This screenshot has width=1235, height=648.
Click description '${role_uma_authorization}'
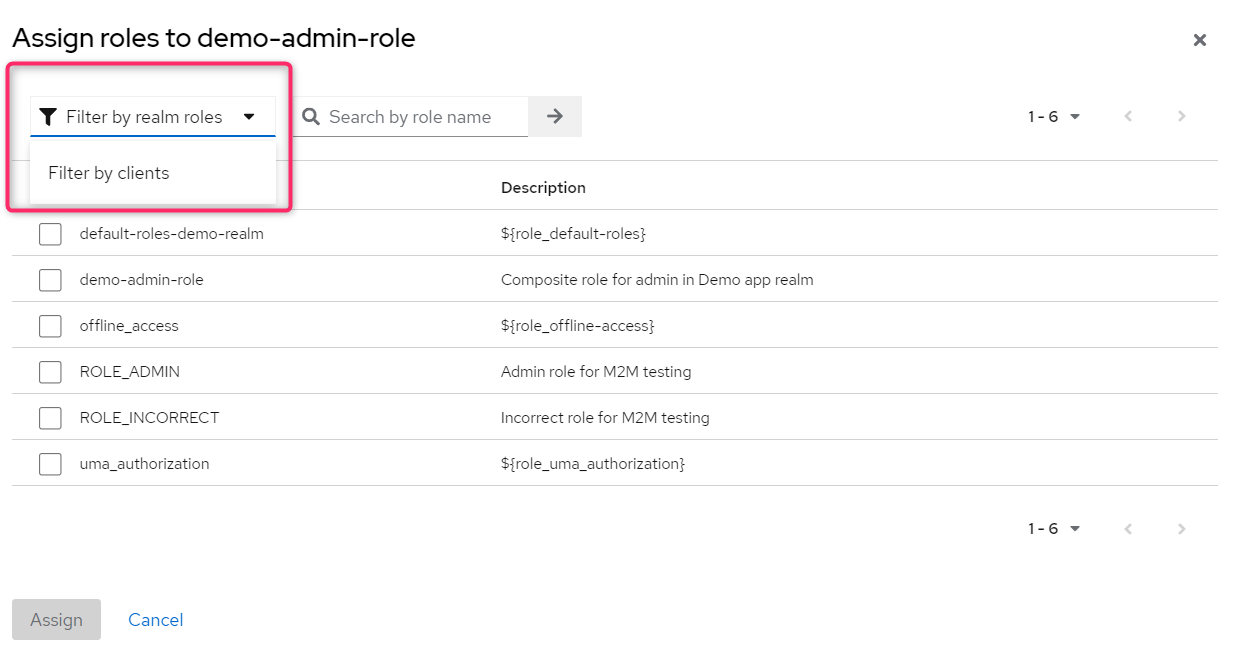click(x=593, y=464)
